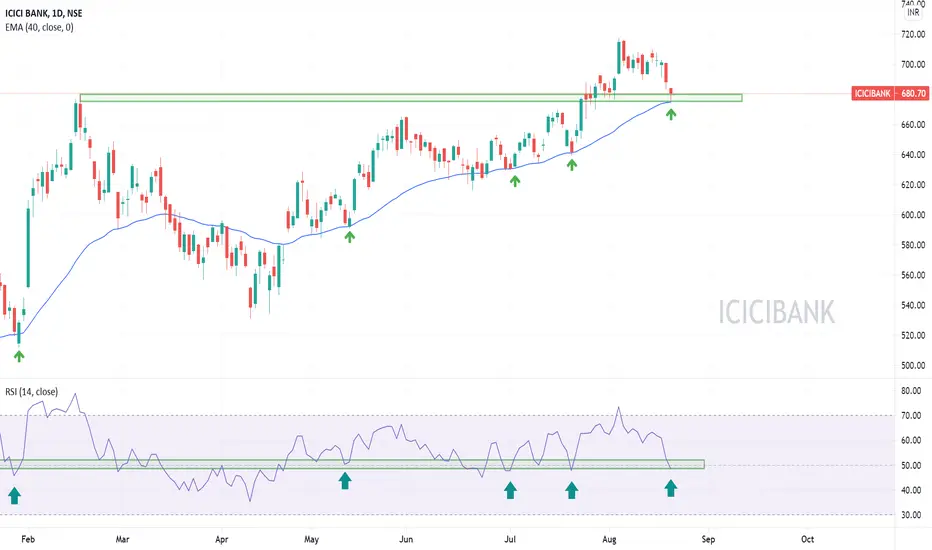Click the 500.00 price axis value
Screen dimensions: 932x550
(x=913, y=365)
